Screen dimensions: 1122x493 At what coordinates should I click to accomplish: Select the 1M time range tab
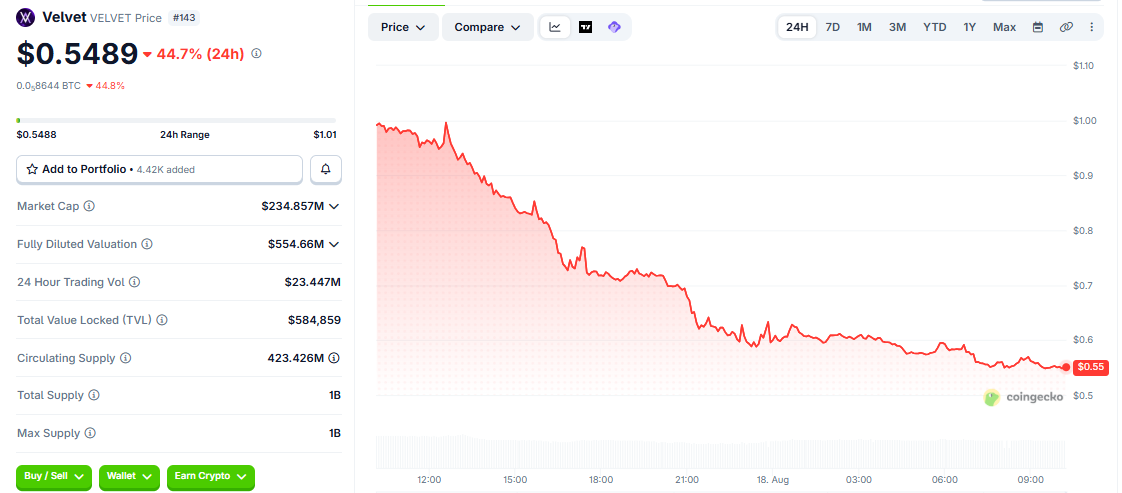pos(864,27)
